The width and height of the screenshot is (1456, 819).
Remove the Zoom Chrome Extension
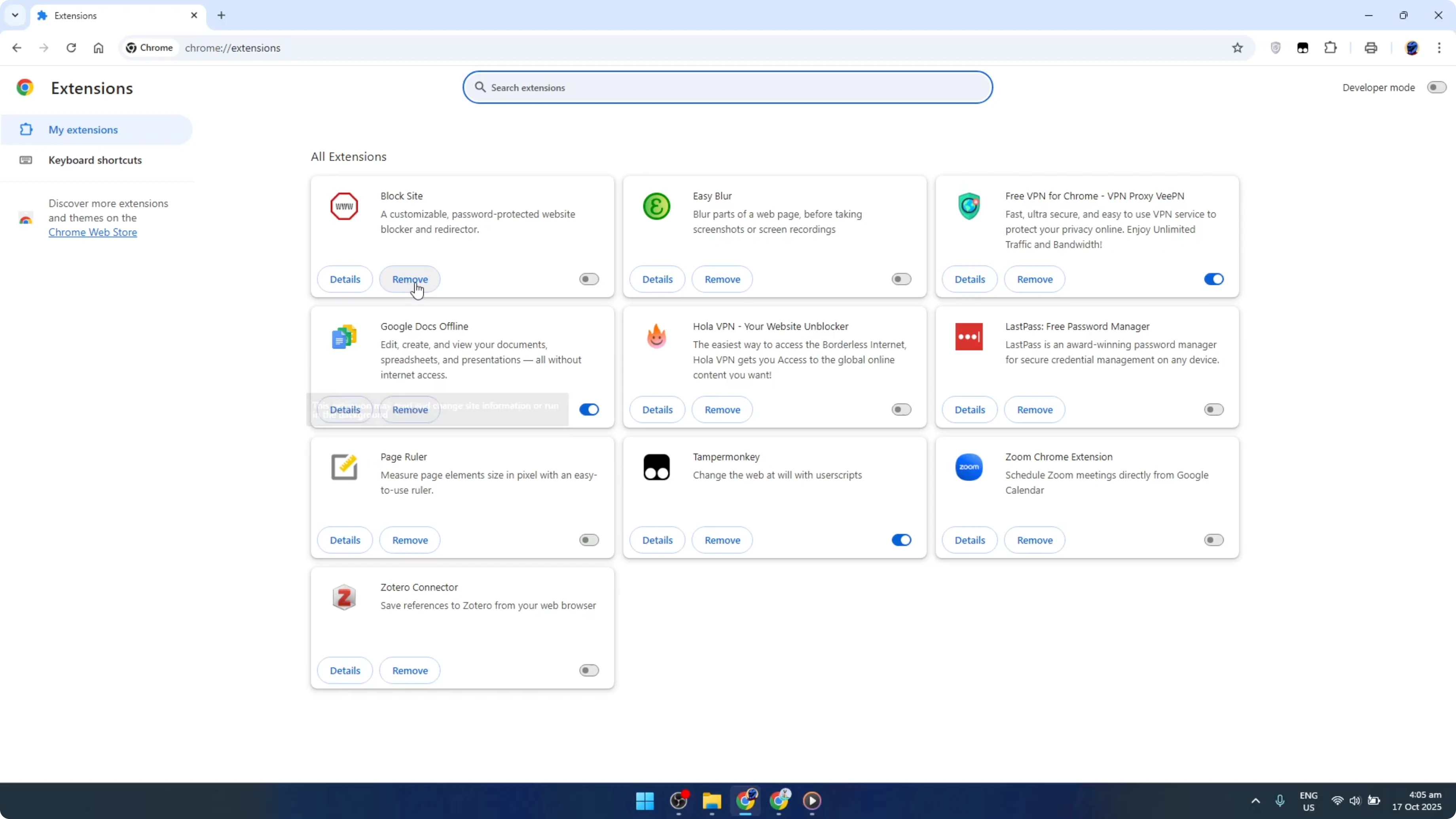(1034, 540)
